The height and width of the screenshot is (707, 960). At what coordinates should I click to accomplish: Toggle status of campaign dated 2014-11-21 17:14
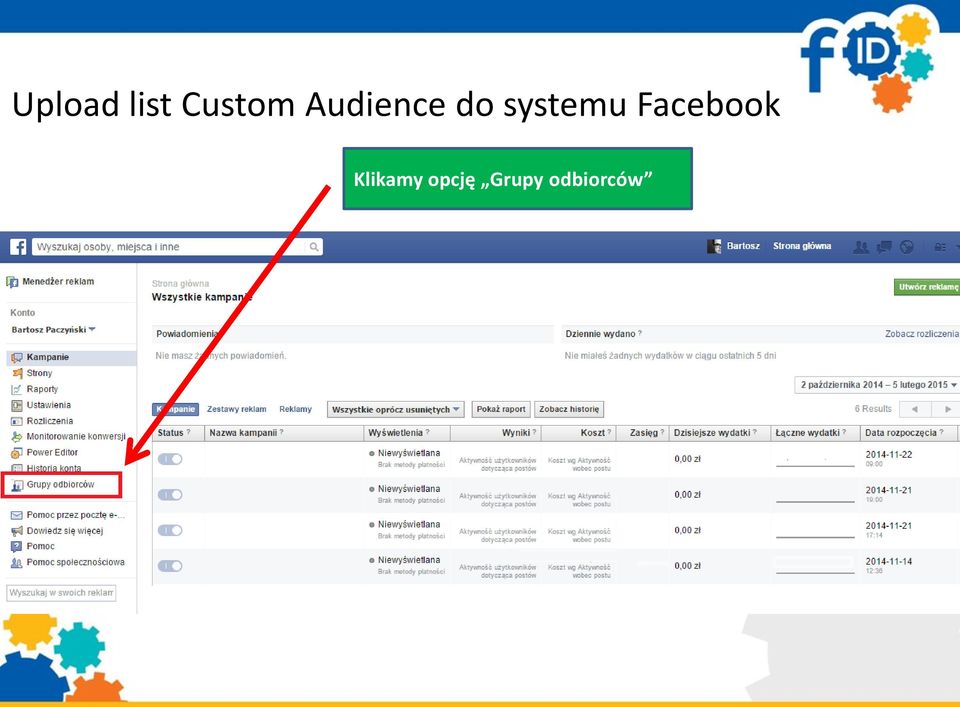(170, 530)
